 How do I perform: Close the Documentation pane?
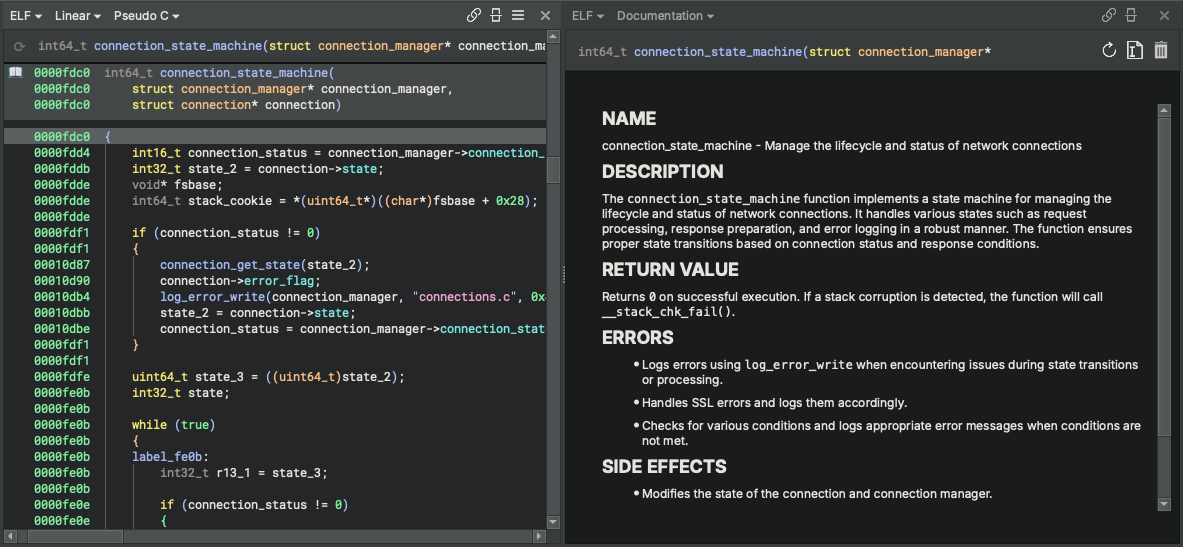pyautogui.click(x=1163, y=15)
